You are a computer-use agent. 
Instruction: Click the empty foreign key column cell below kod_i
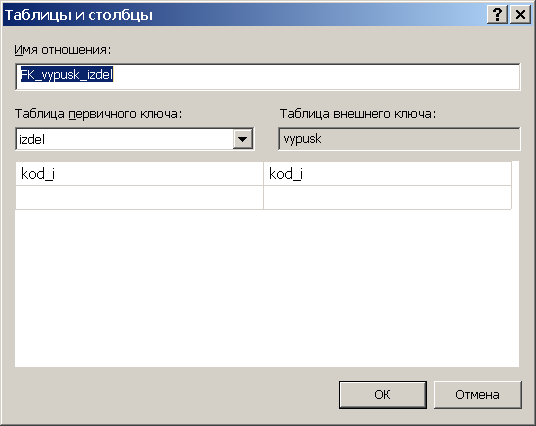[x=387, y=197]
